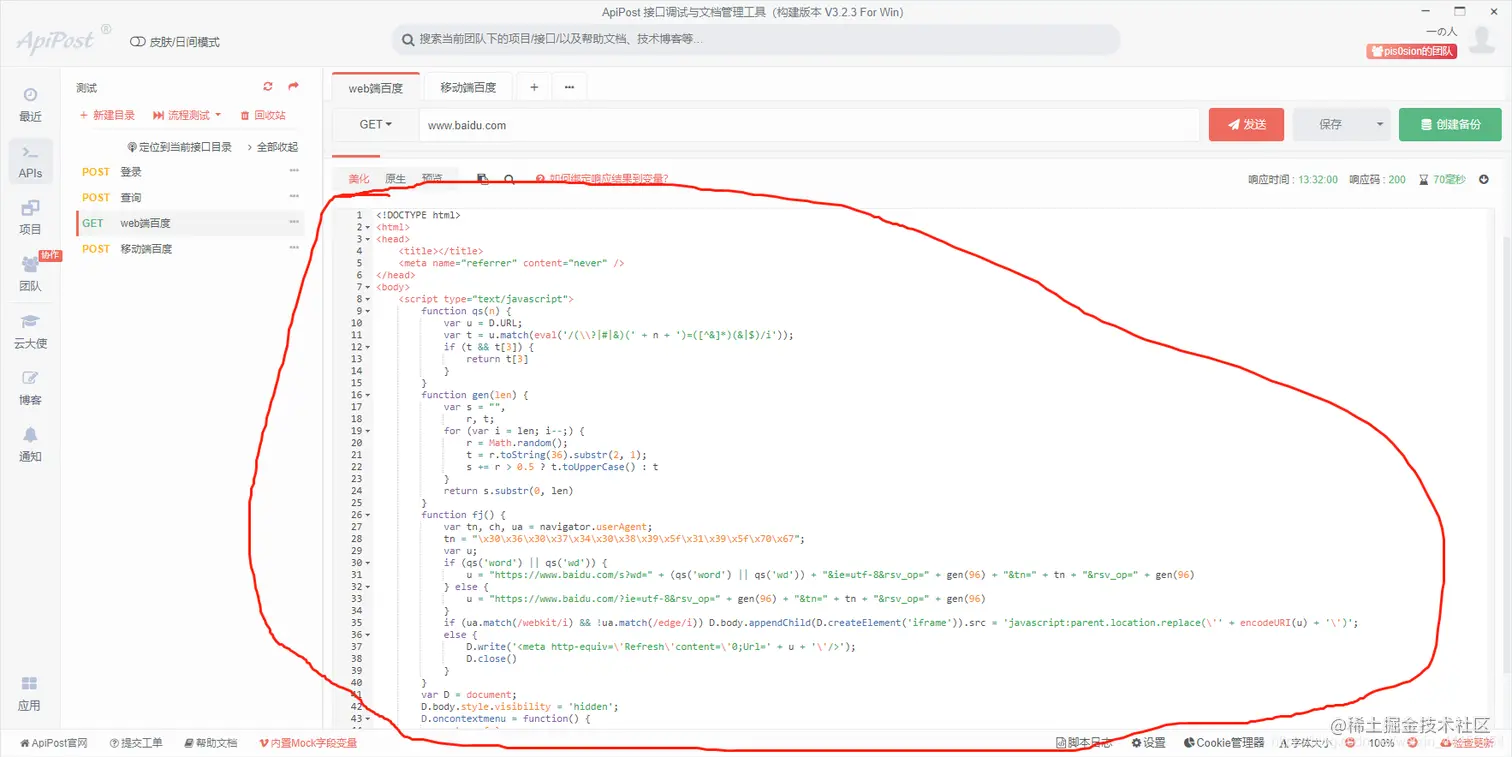This screenshot has height=757, width=1512.
Task: Open the GET request method dropdown
Action: pos(376,125)
